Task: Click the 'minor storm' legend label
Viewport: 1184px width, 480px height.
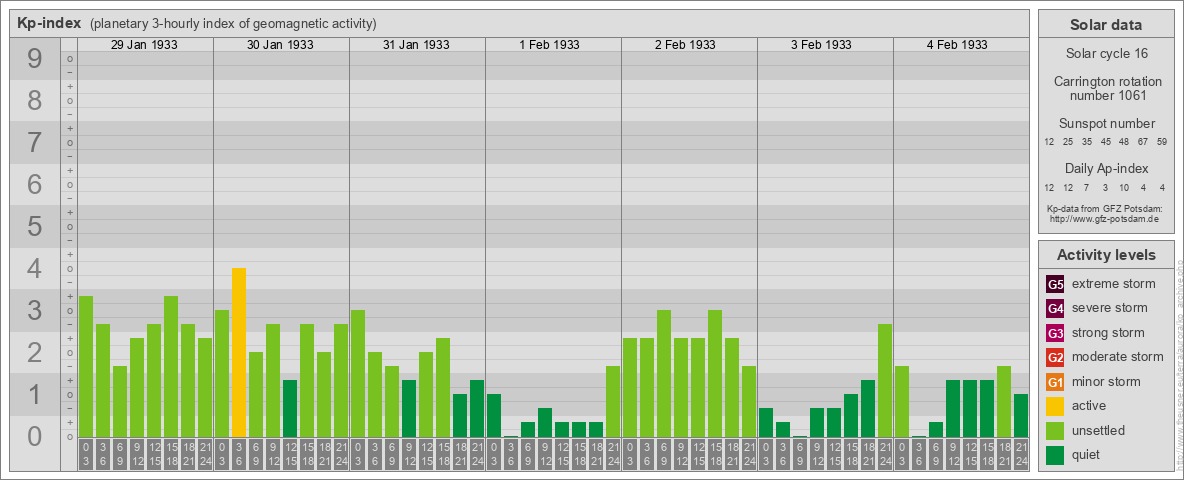Action: [1107, 382]
